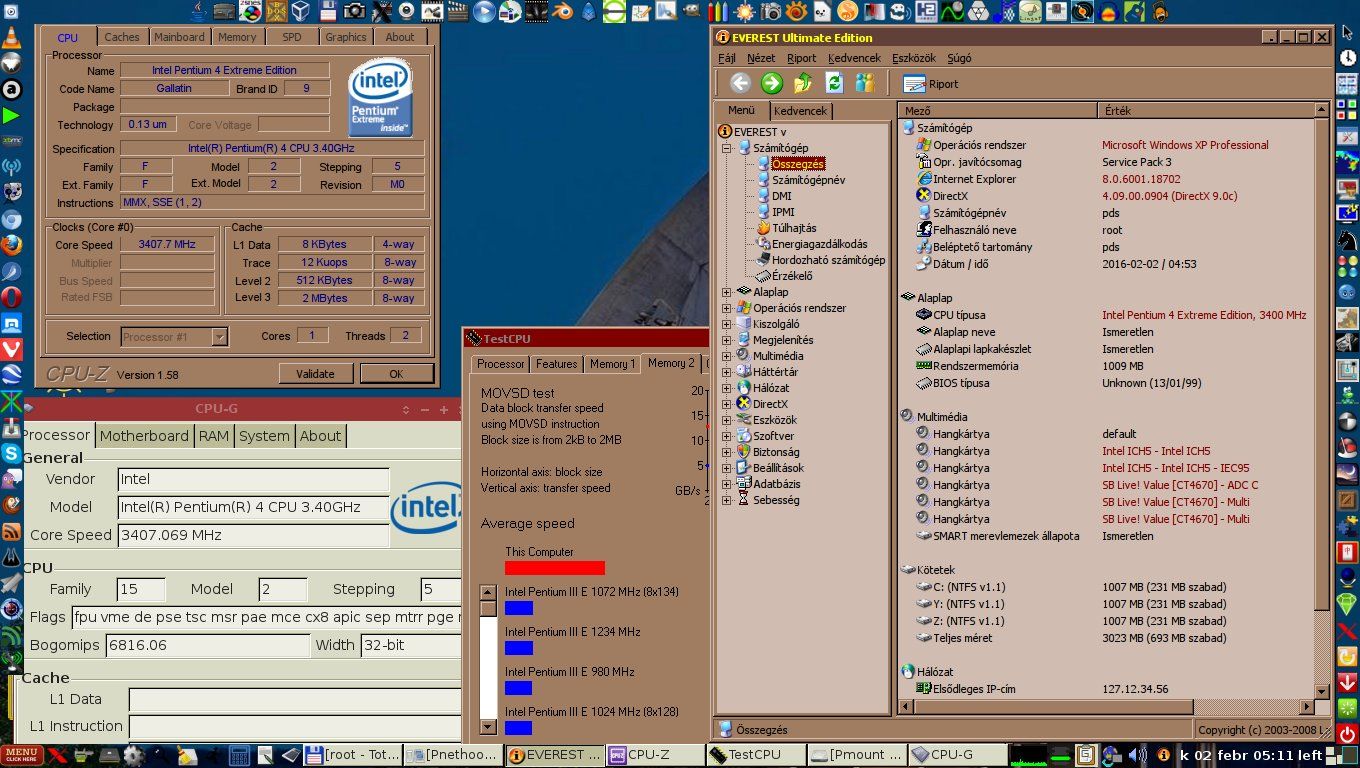The image size is (1360, 768).
Task: Click the Validate button in CPU-Z
Action: point(315,374)
